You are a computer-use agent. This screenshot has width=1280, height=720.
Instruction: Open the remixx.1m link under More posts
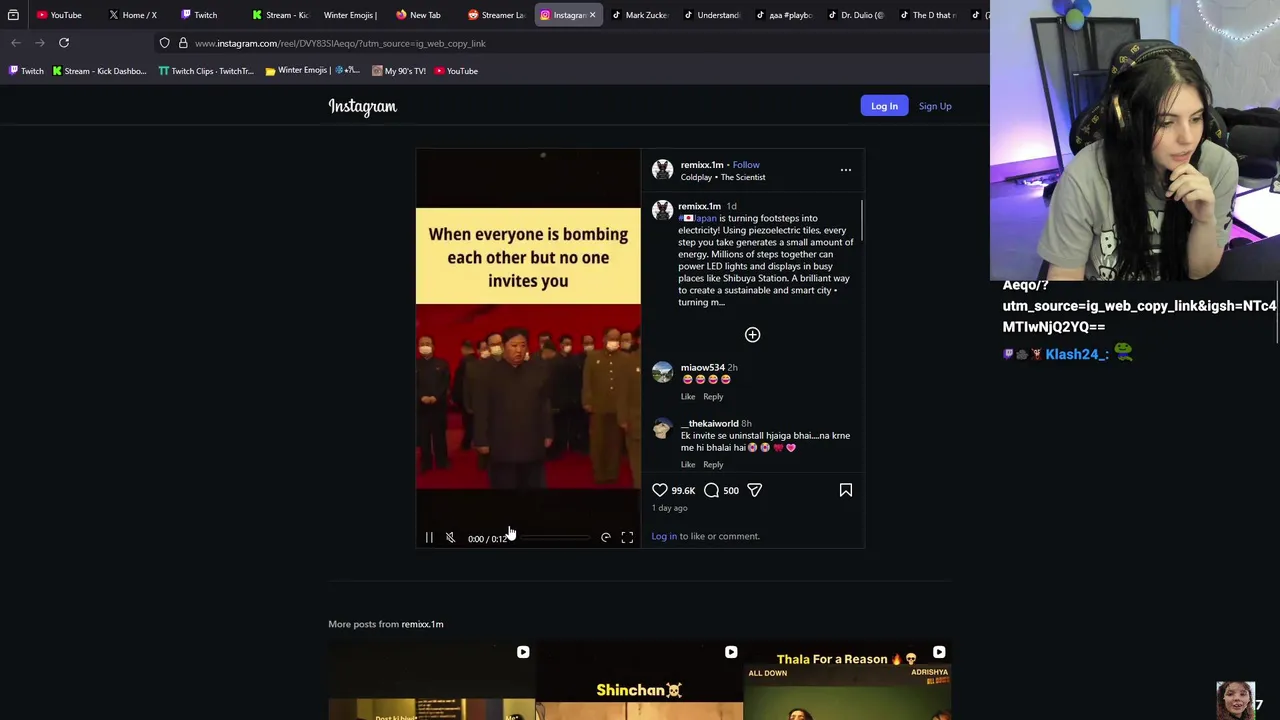[422, 624]
